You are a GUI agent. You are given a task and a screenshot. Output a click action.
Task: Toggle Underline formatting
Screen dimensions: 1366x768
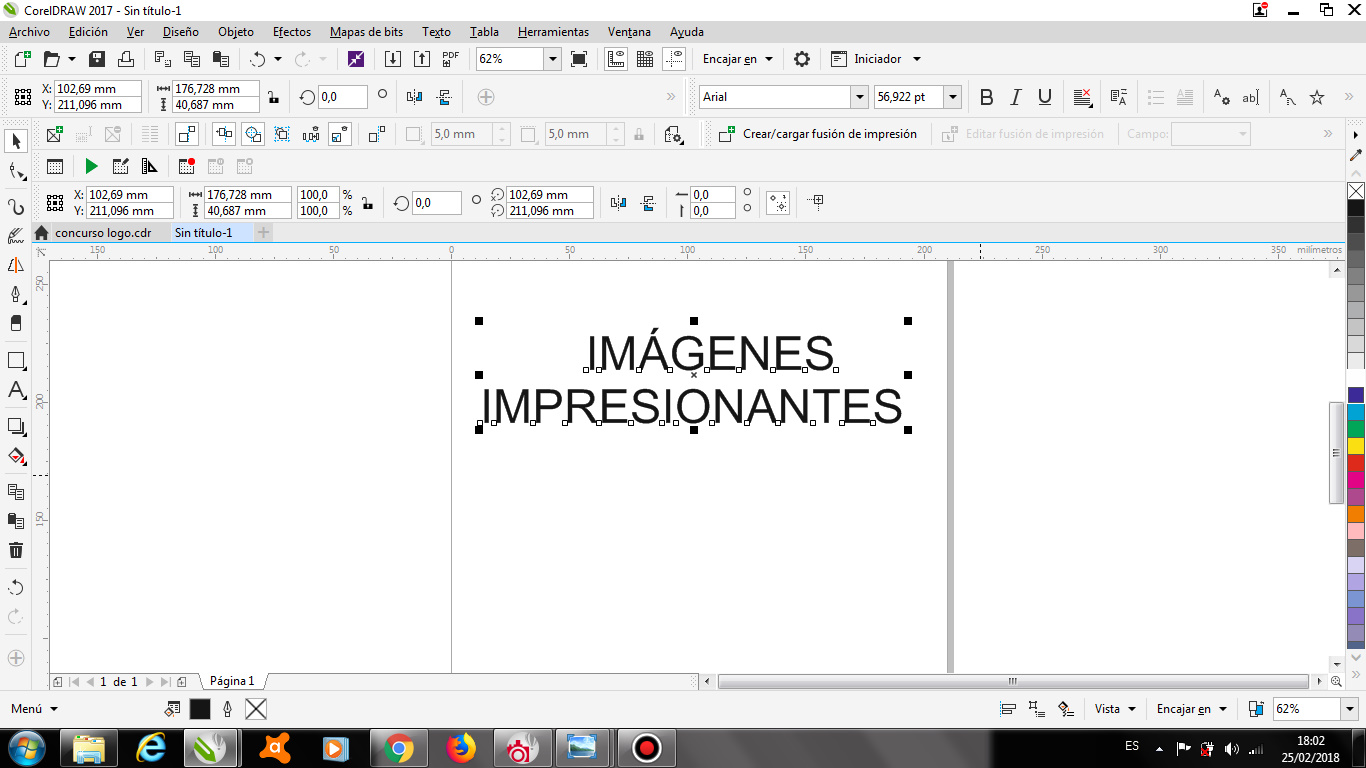(x=1045, y=97)
